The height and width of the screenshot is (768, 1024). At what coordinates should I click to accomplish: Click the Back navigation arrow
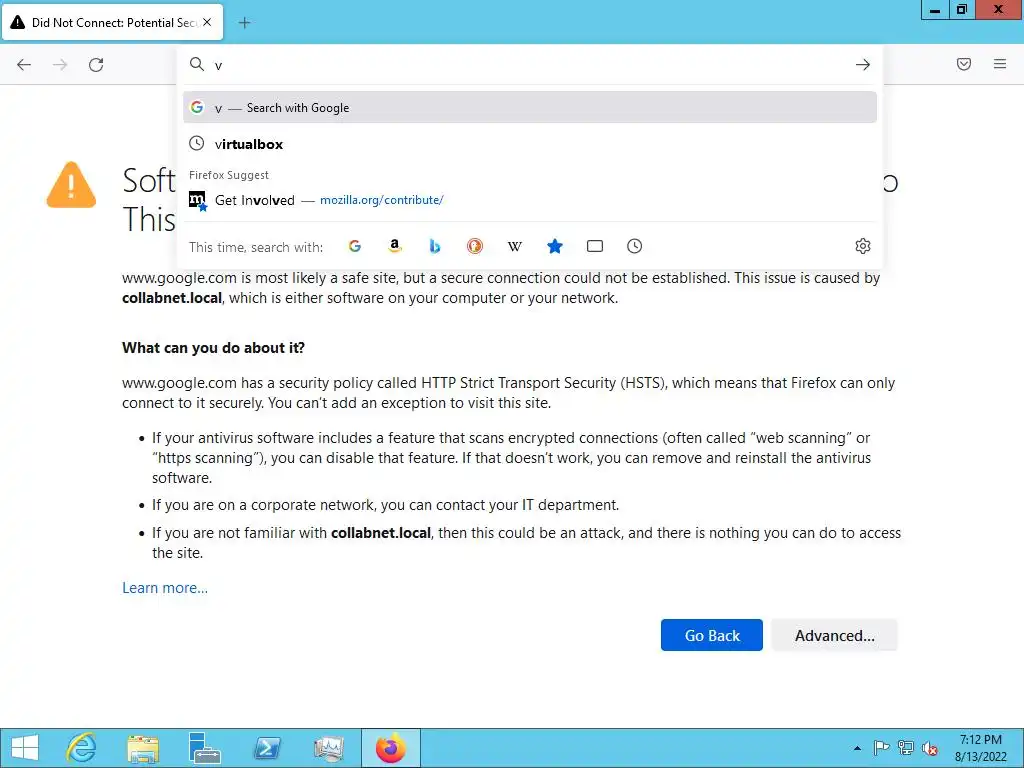24,65
